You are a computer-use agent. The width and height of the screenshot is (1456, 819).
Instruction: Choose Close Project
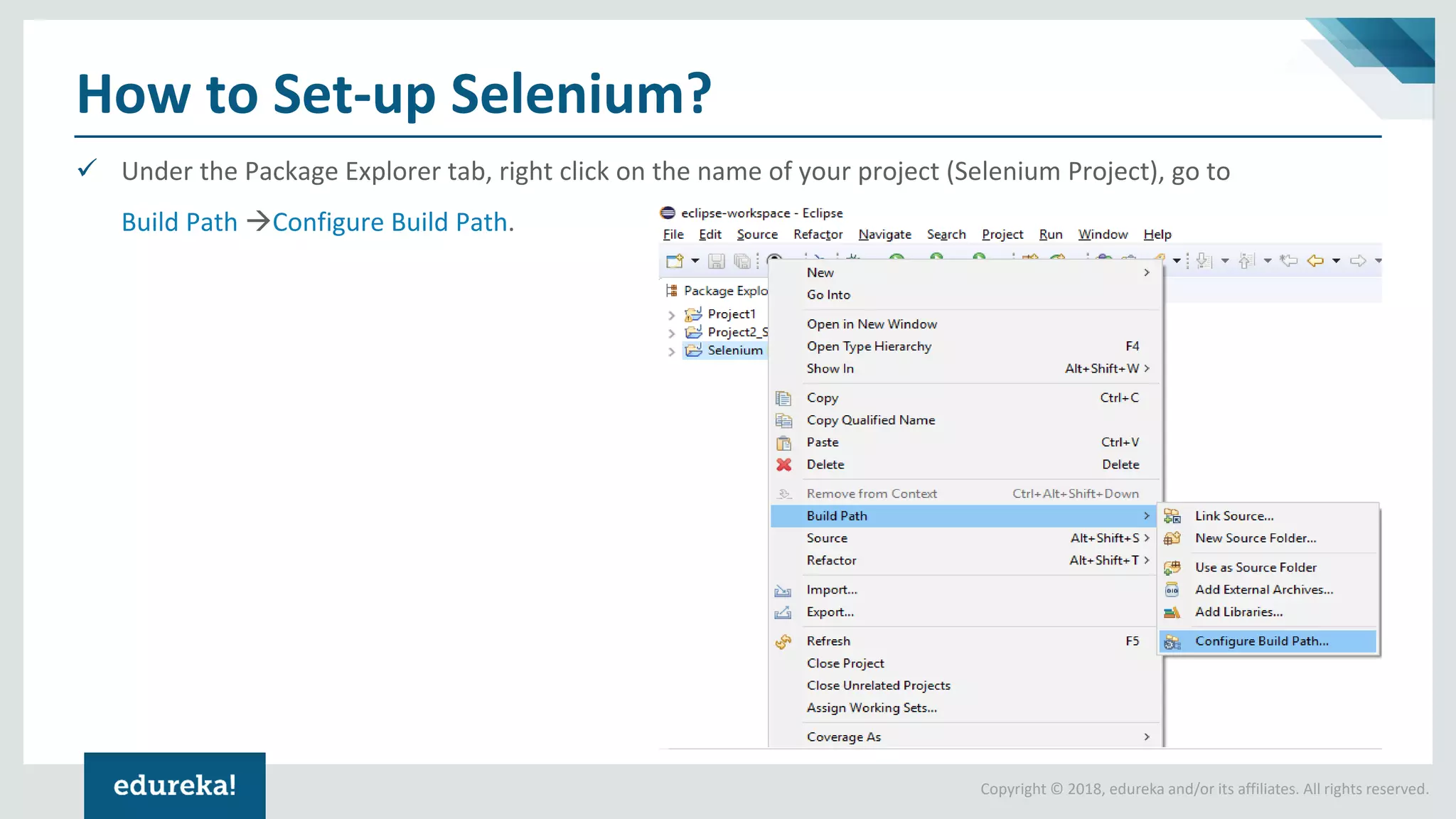pyautogui.click(x=965, y=663)
